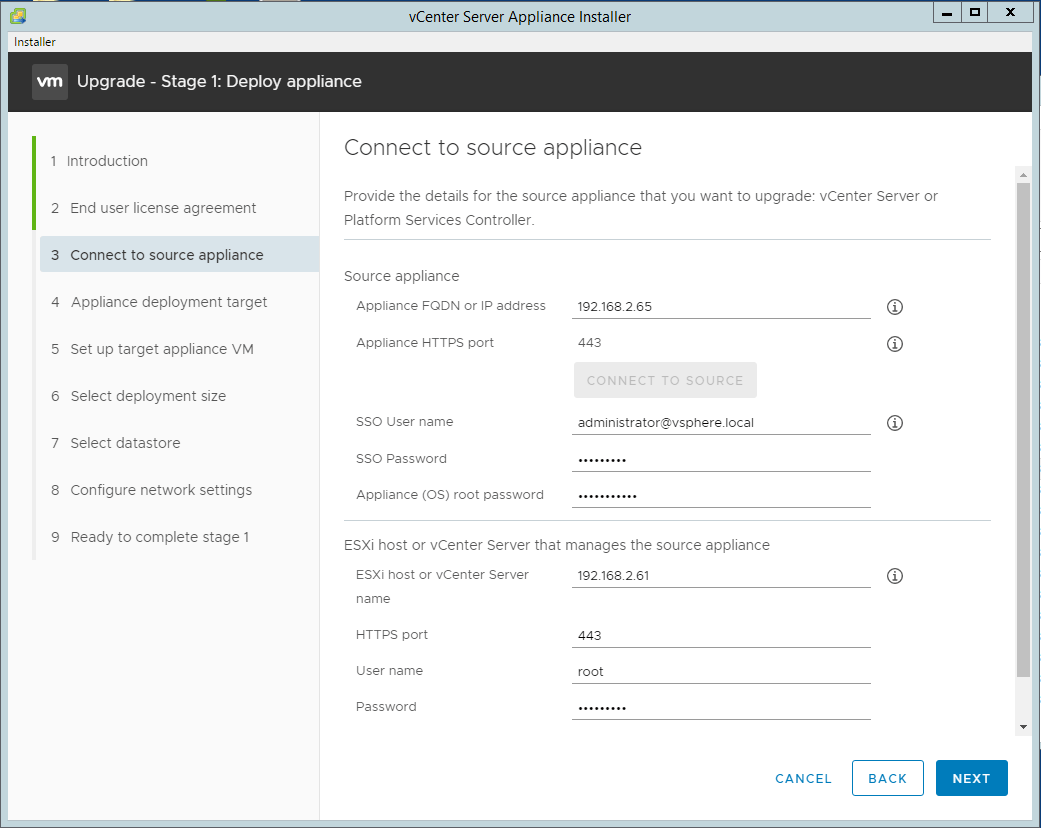Image resolution: width=1041 pixels, height=828 pixels.
Task: Click the Appliance HTTPS port value 443
Action: point(590,343)
